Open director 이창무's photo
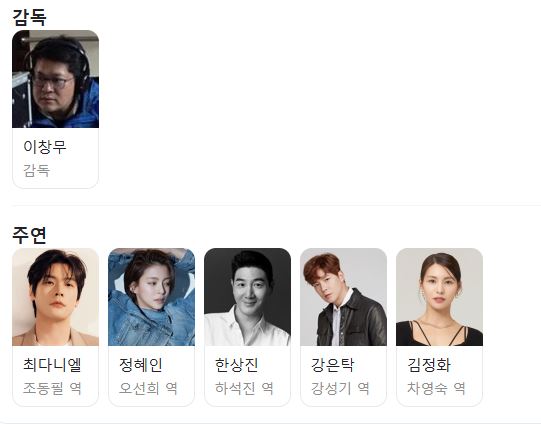This screenshot has height=424, width=541. pyautogui.click(x=56, y=79)
